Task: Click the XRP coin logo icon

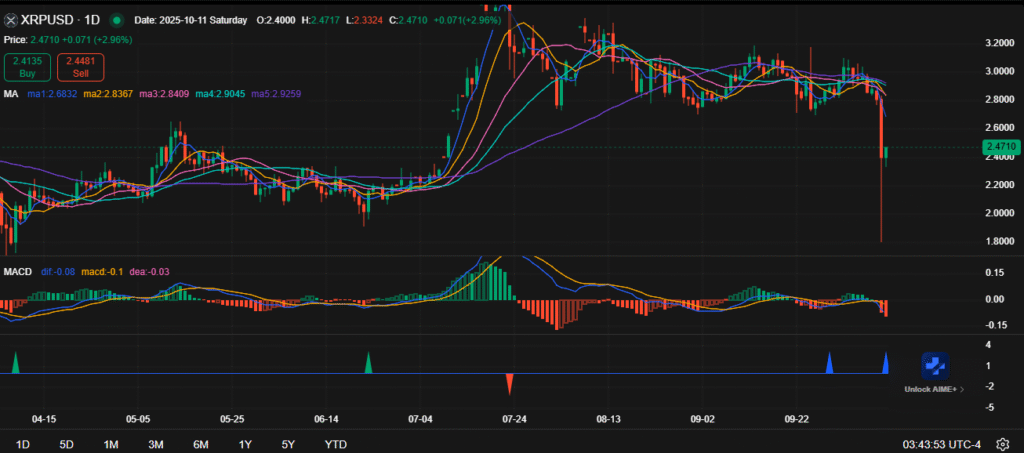Action: (11, 20)
